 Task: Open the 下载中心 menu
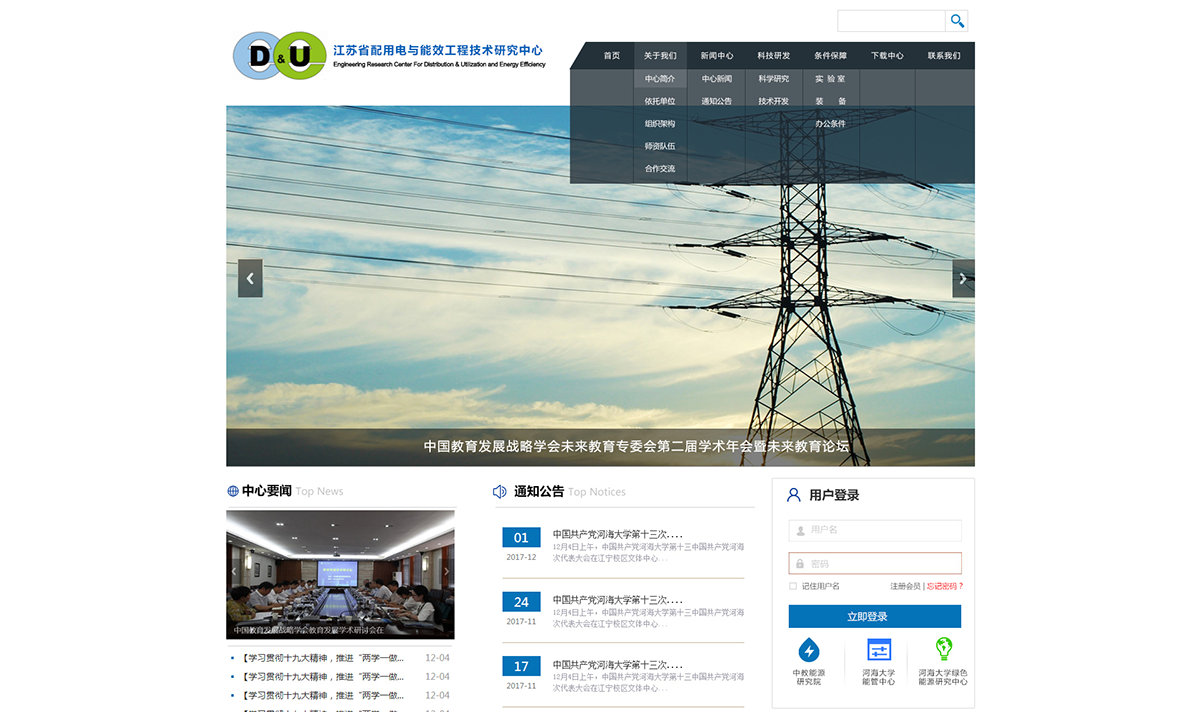click(887, 56)
